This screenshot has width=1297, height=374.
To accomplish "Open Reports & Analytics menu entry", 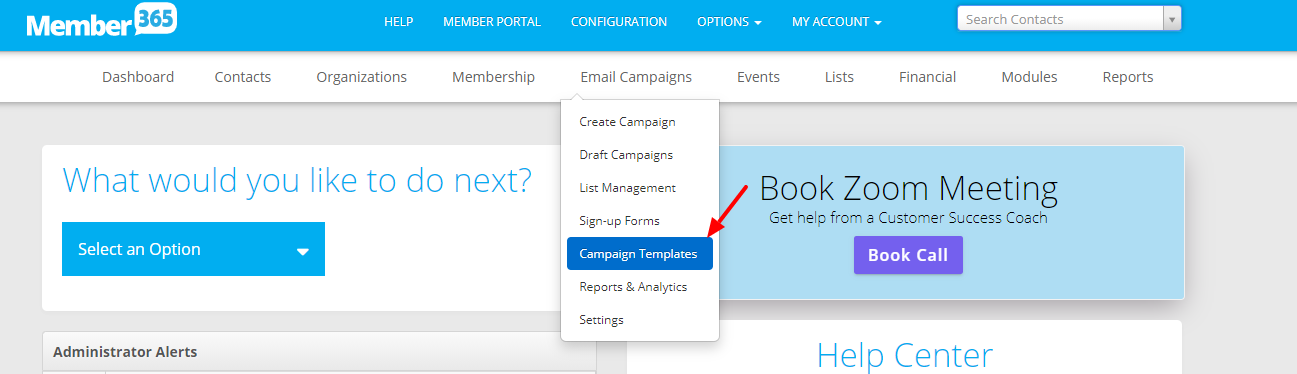I will click(640, 287).
